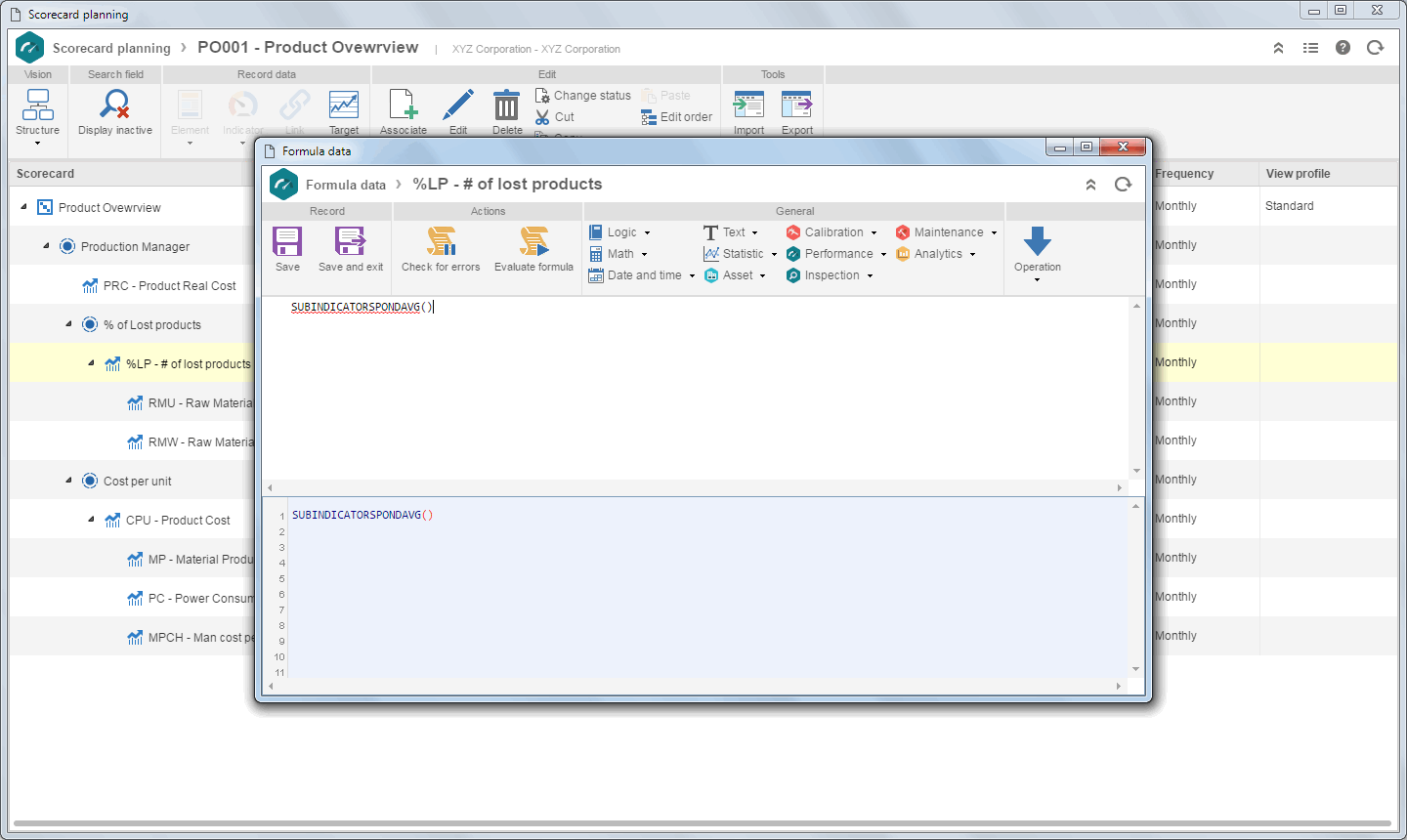Click the View profile column header

pos(1329,174)
